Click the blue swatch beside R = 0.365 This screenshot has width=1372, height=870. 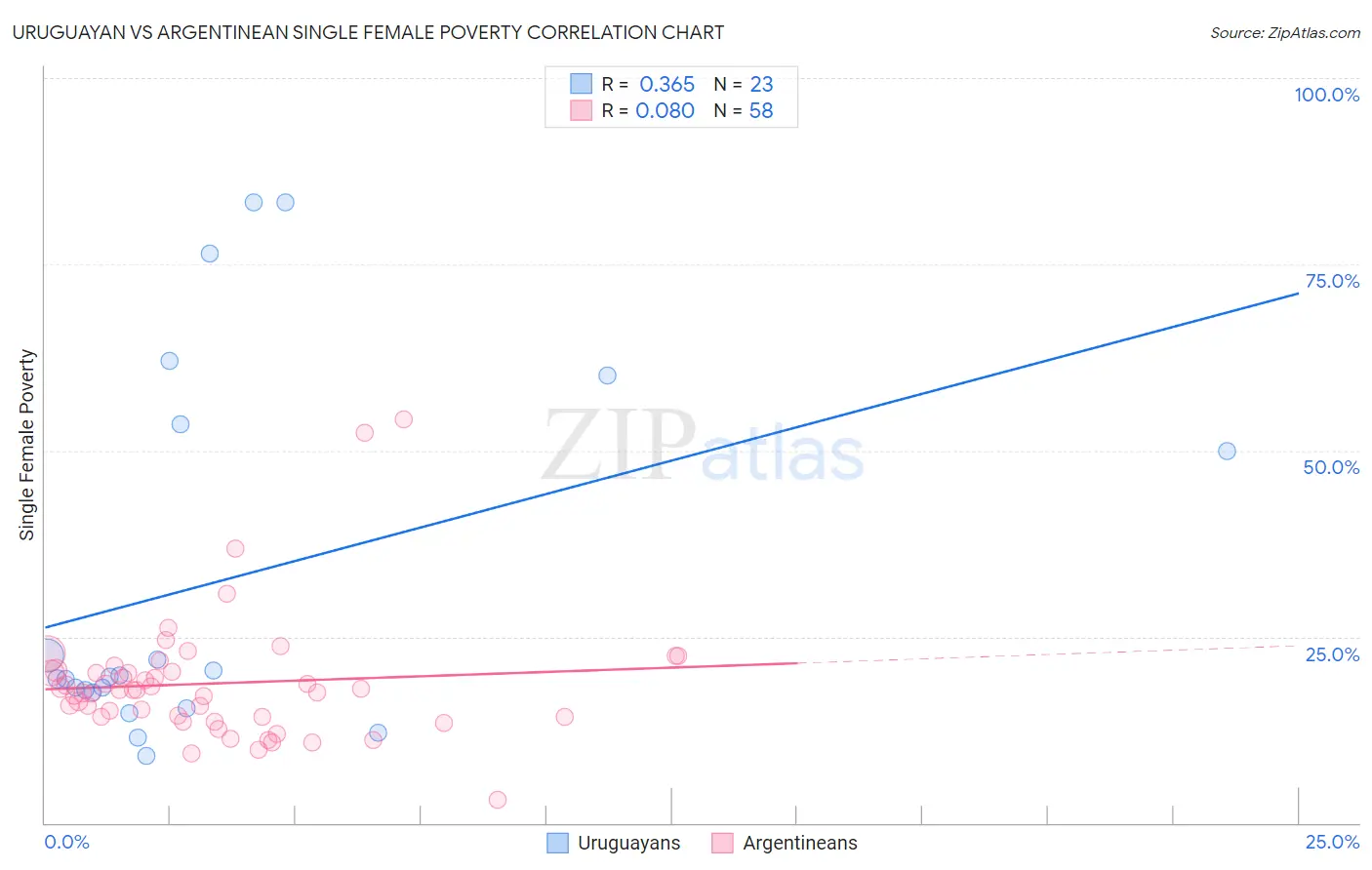[582, 84]
